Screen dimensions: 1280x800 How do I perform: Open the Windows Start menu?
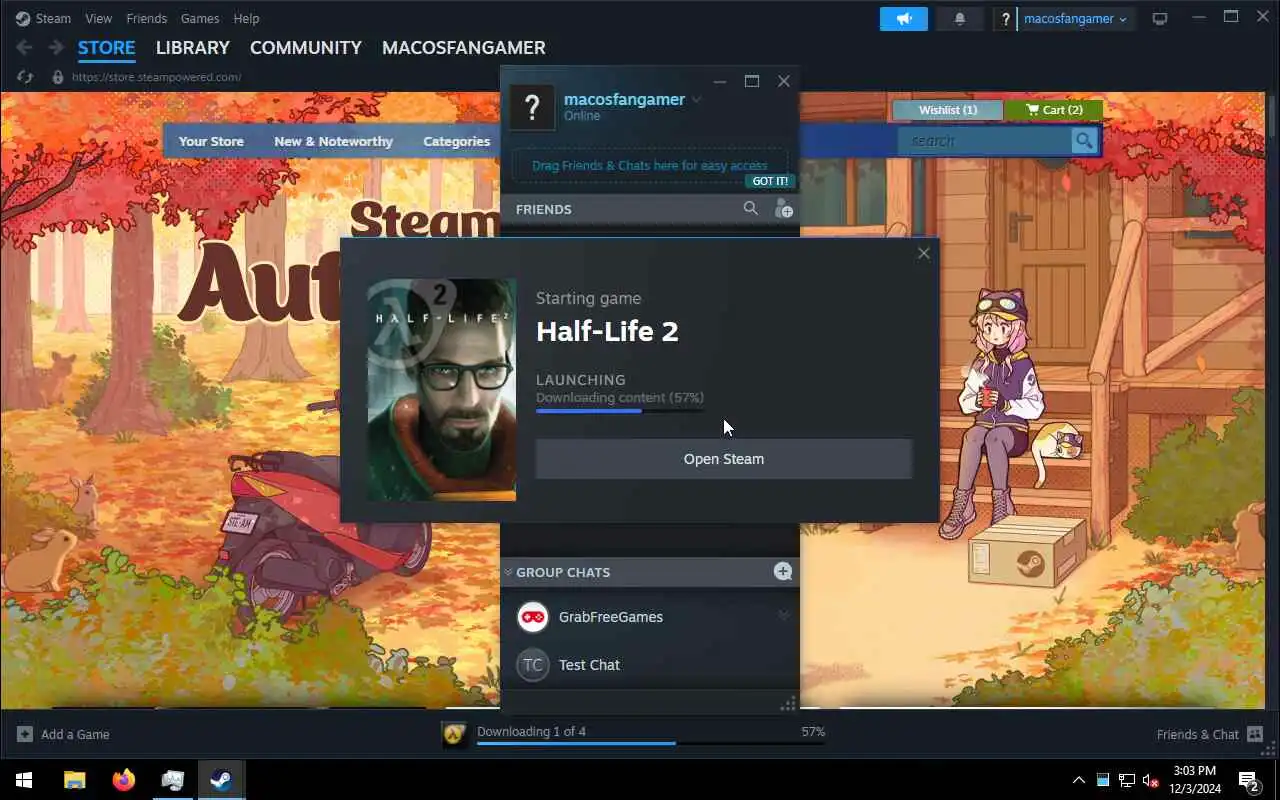[x=24, y=780]
